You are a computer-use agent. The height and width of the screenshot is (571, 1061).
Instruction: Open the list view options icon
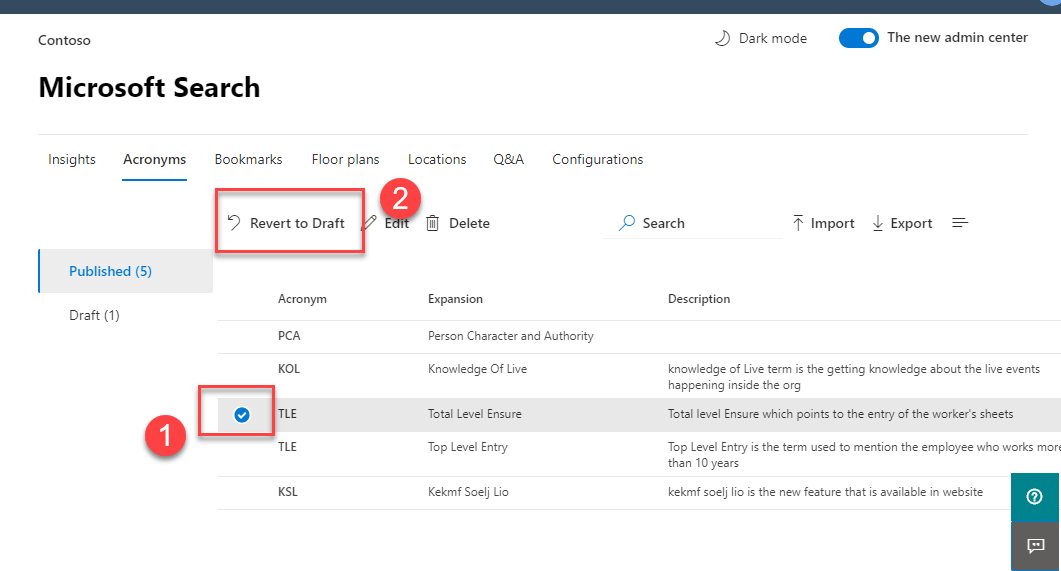pyautogui.click(x=960, y=223)
